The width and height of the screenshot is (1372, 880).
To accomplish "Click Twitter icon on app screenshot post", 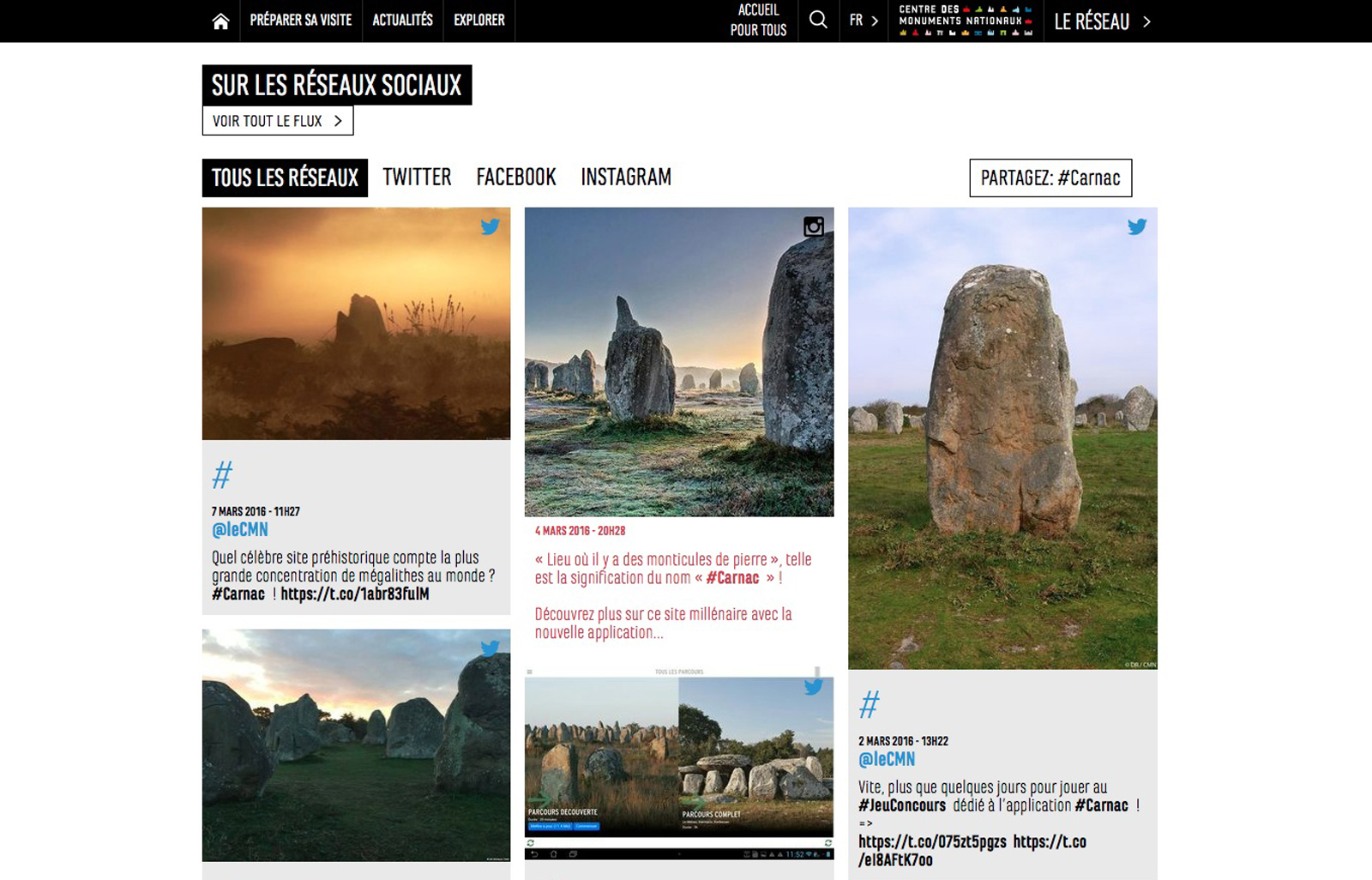I will pos(814,687).
